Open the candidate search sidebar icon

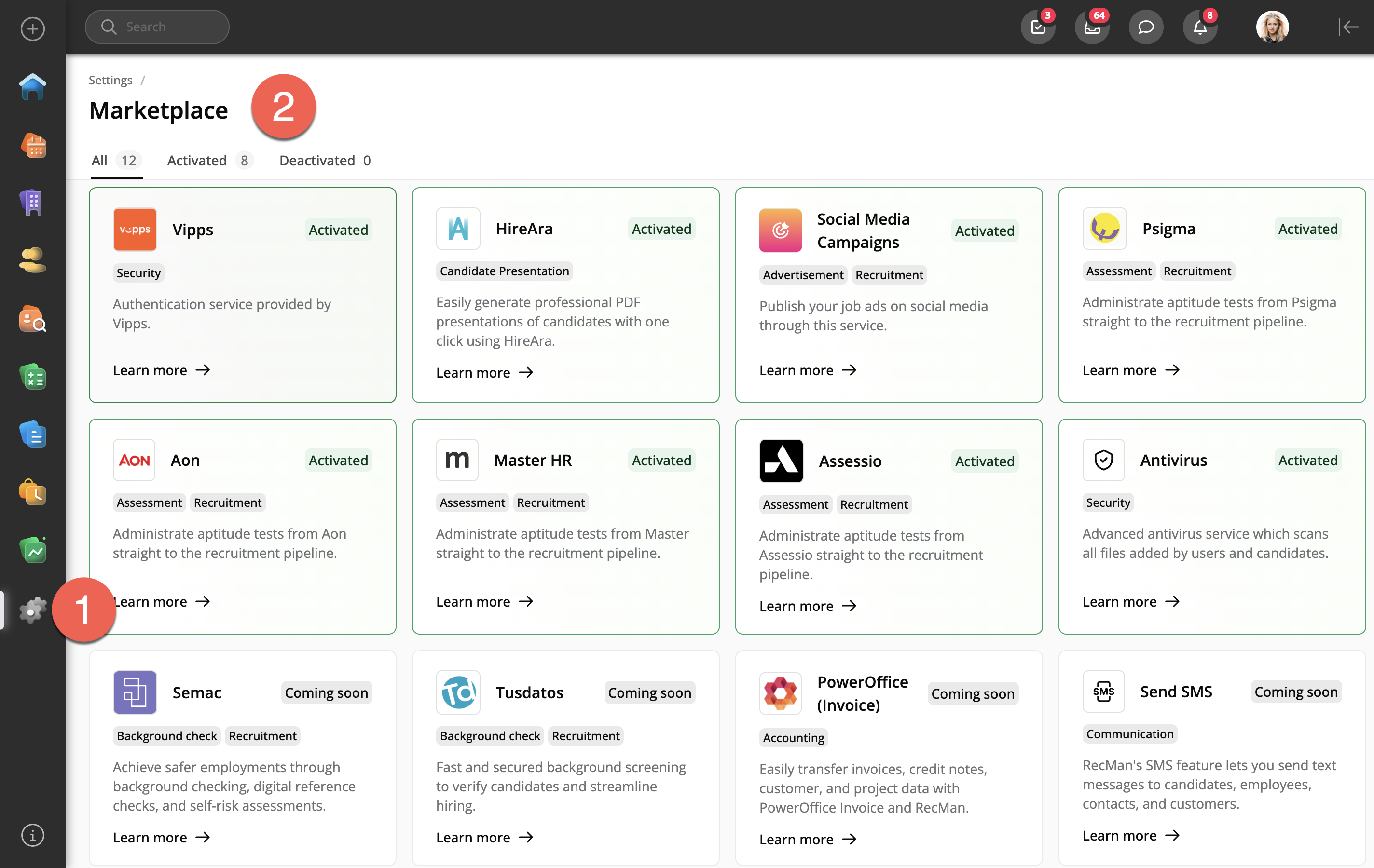click(32, 319)
